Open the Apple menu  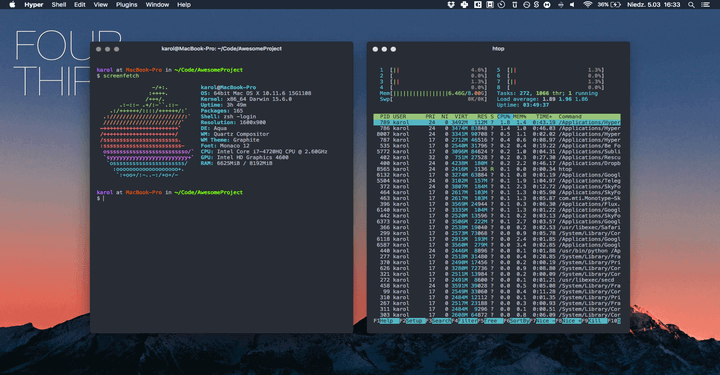(x=12, y=5)
